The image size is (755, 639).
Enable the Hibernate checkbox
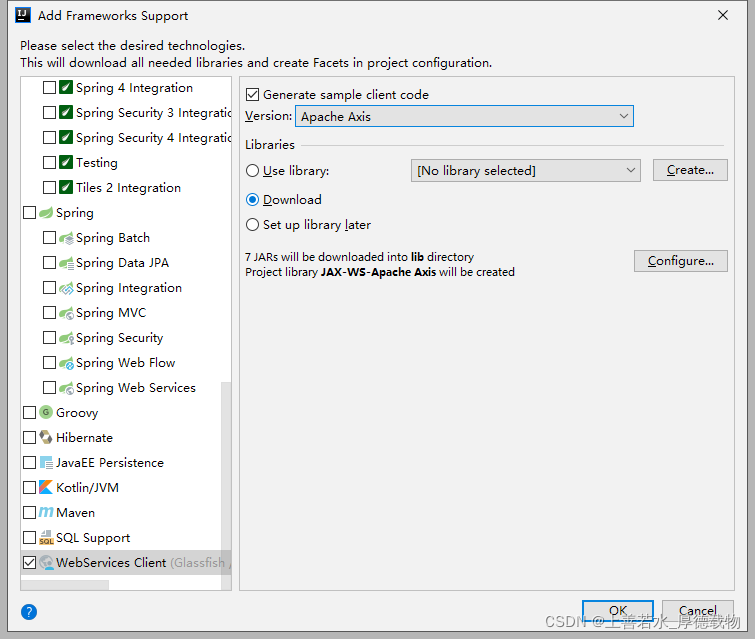[29, 437]
